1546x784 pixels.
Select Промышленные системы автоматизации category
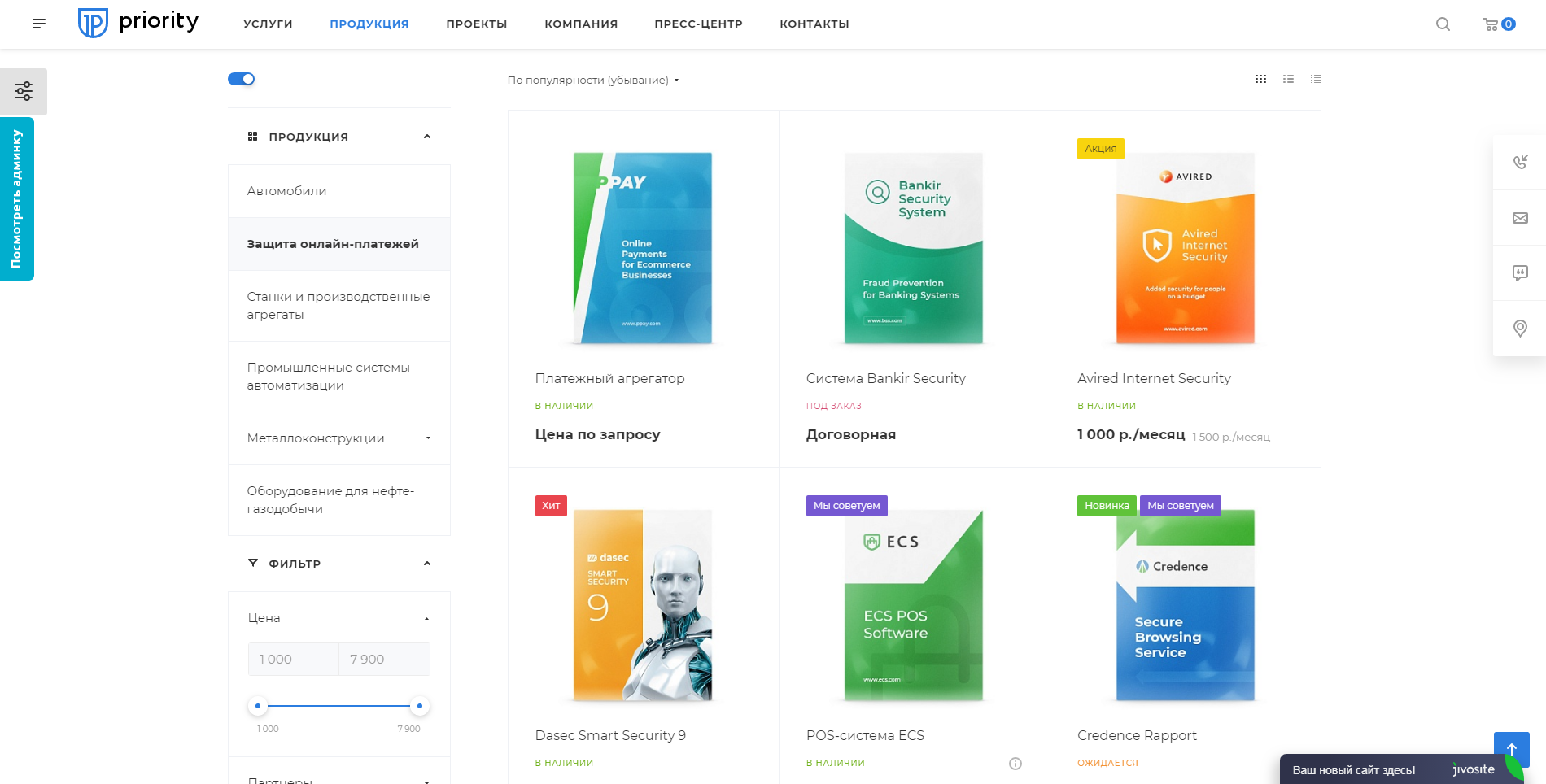339,377
